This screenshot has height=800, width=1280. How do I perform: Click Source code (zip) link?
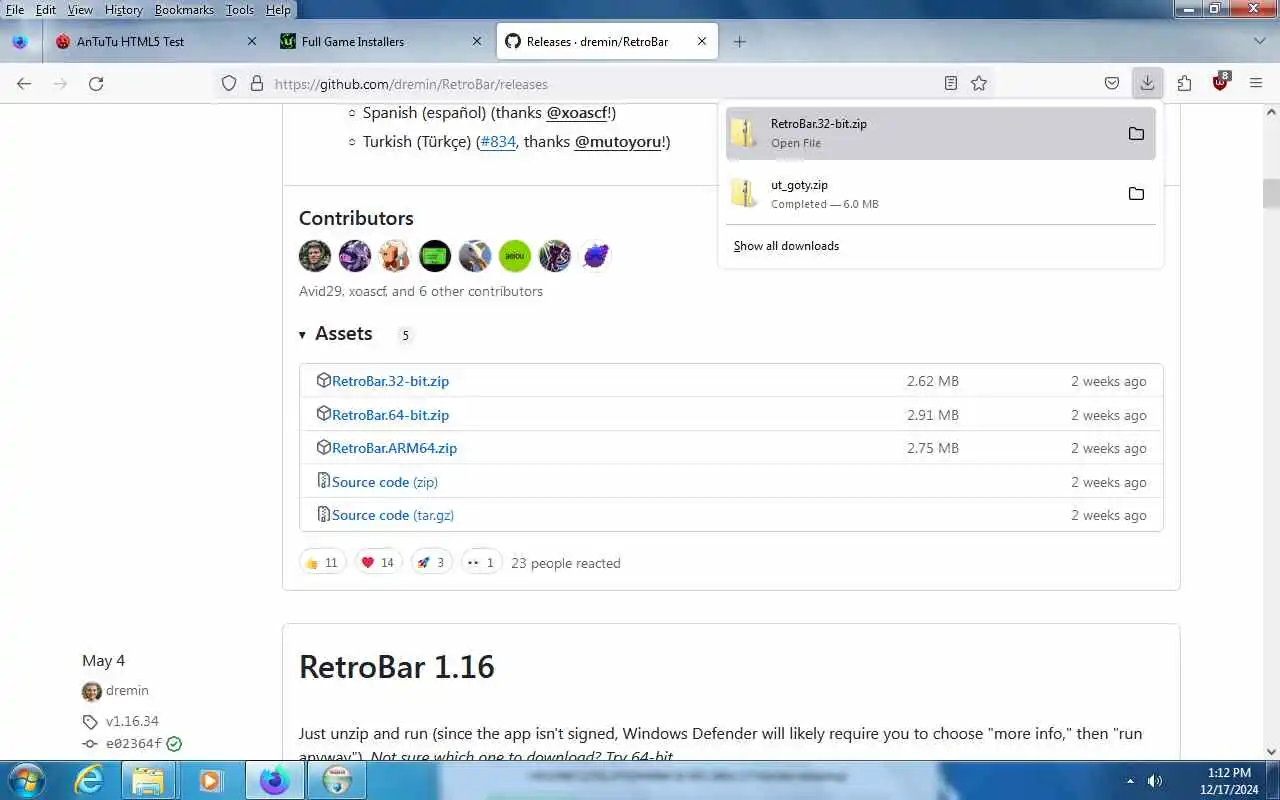click(385, 482)
